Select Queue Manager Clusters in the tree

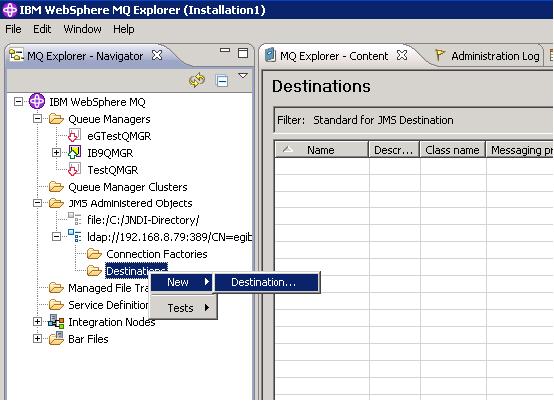(x=128, y=187)
